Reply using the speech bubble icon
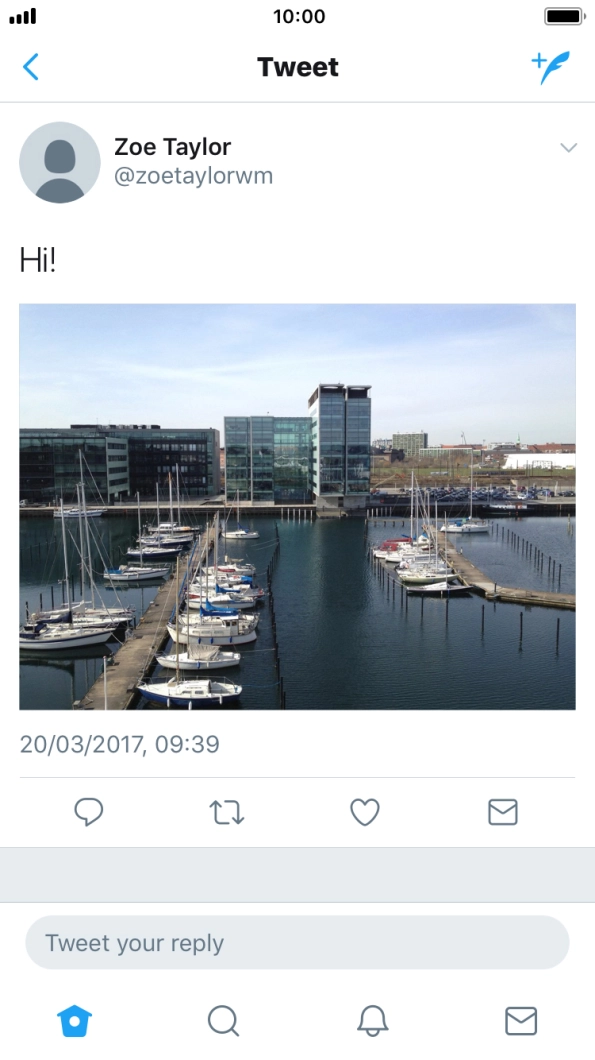 pyautogui.click(x=89, y=811)
